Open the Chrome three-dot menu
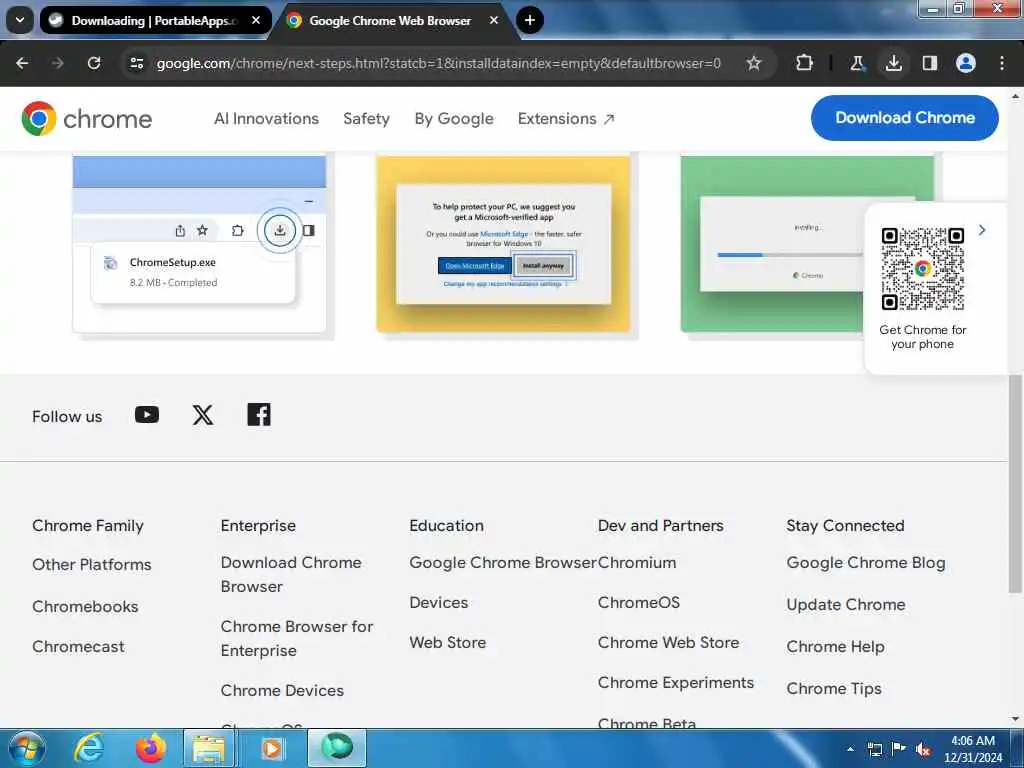Screen dimensions: 1024x768 point(1001,63)
